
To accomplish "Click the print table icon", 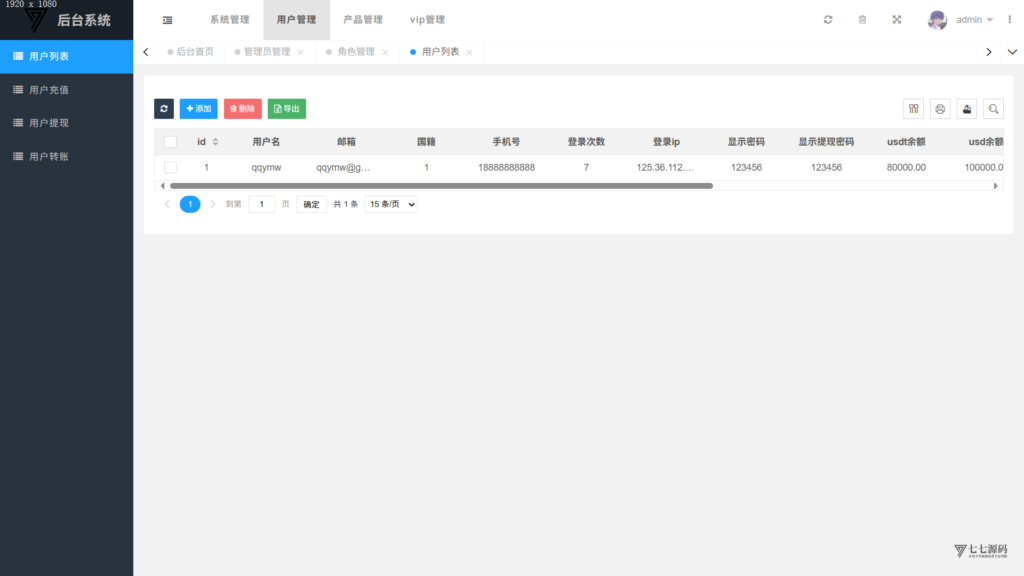I will tap(940, 109).
